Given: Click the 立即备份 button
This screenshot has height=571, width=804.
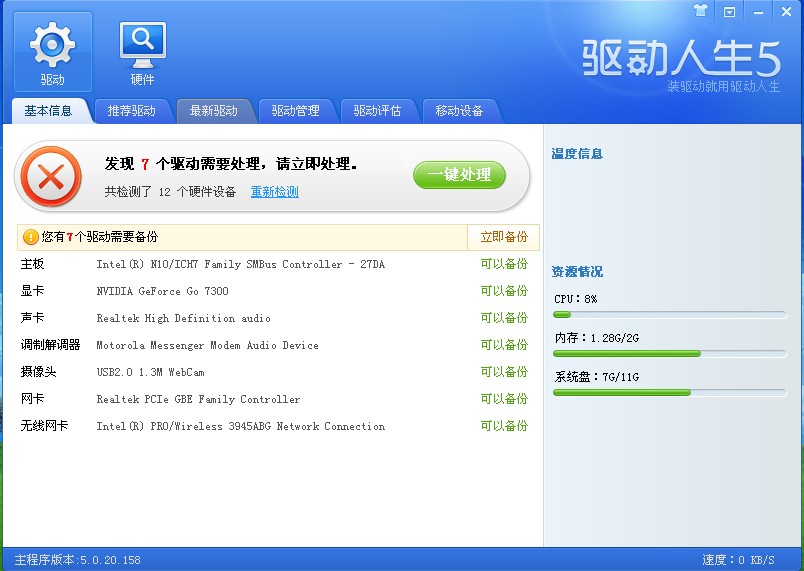Looking at the screenshot, I should [x=504, y=237].
